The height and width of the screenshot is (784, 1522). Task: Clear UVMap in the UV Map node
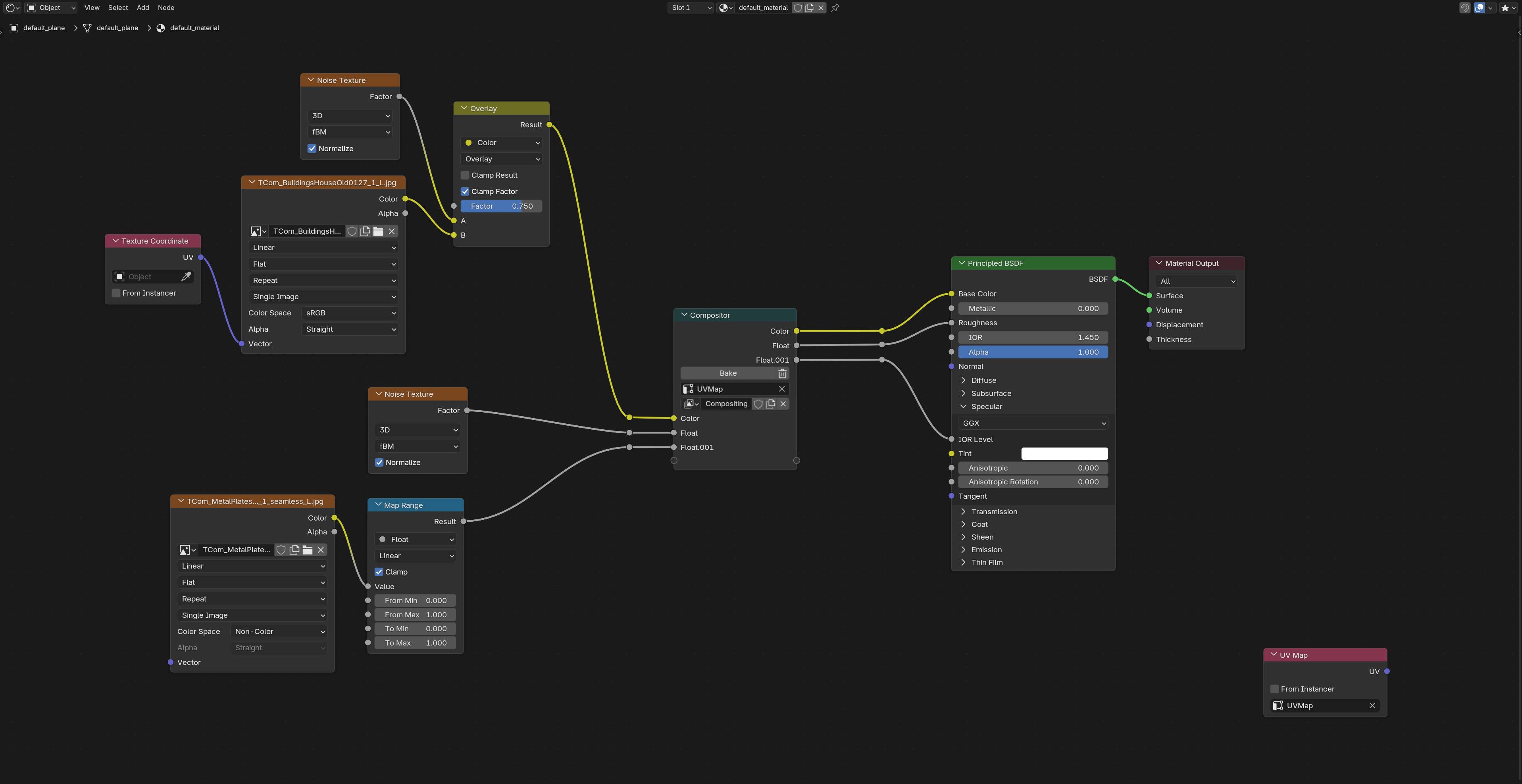click(1372, 705)
